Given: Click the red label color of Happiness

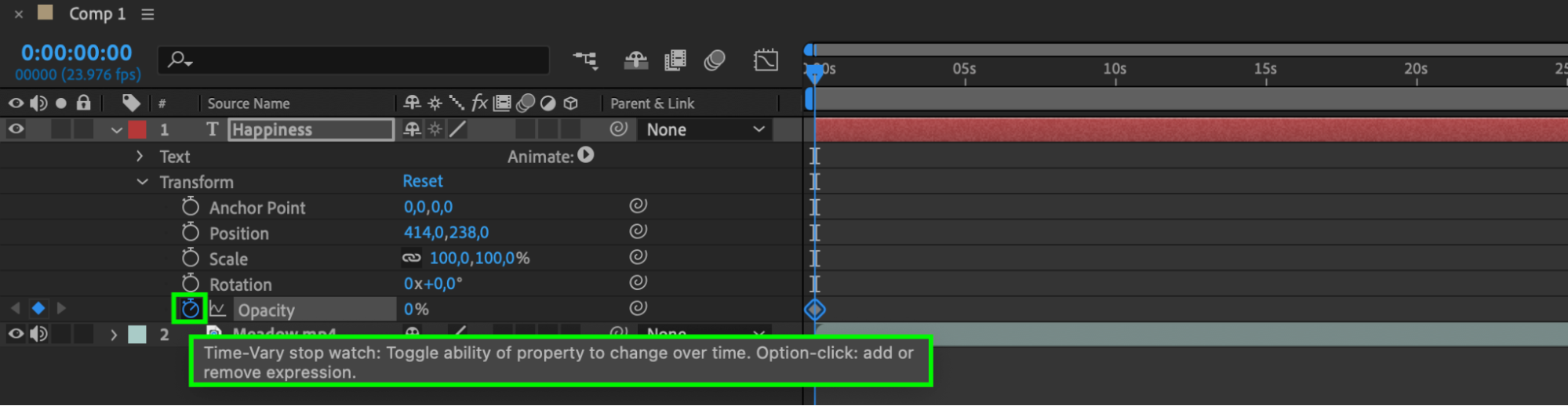Looking at the screenshot, I should coord(137,129).
